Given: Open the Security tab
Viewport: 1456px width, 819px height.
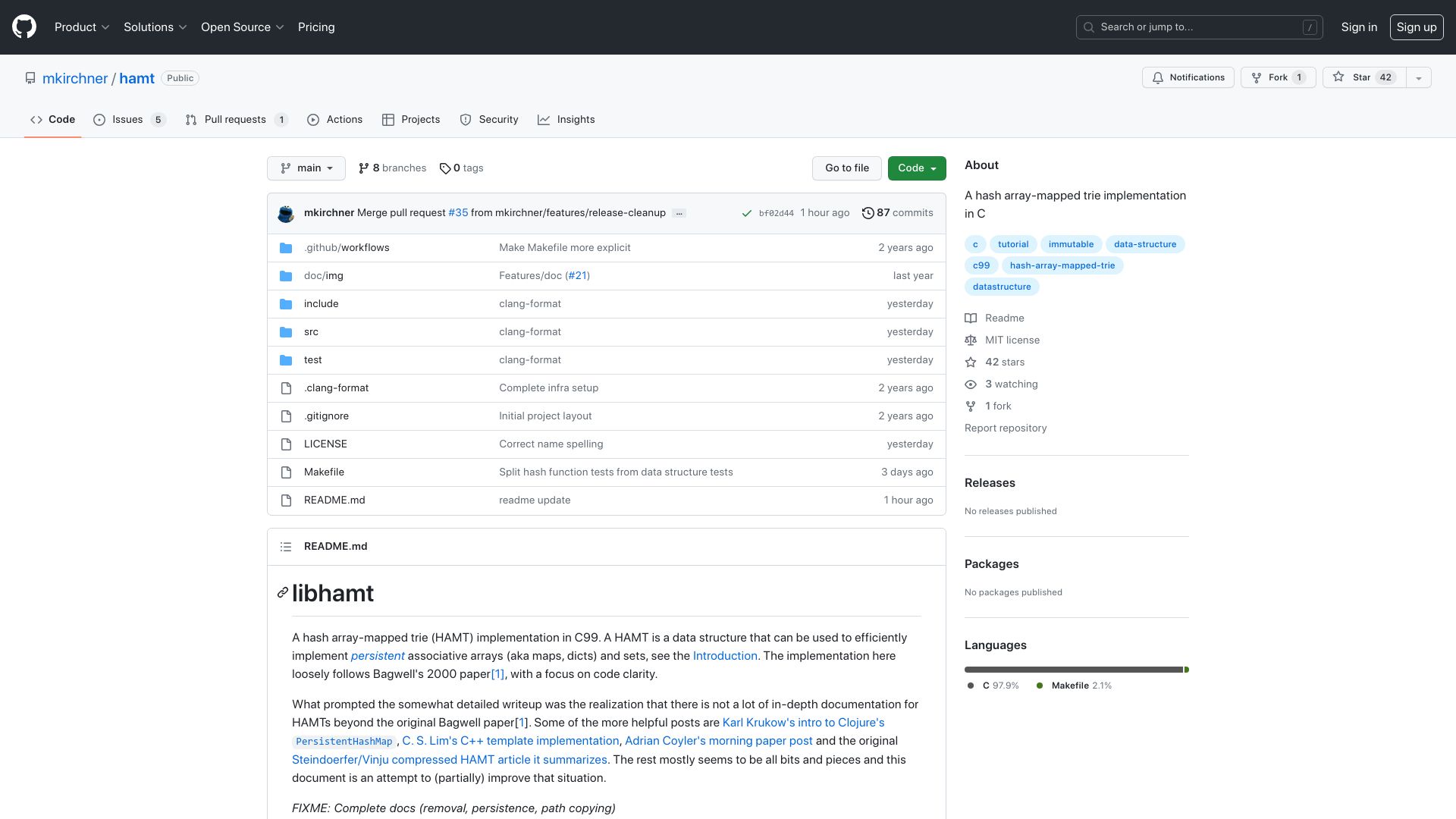Looking at the screenshot, I should [489, 120].
